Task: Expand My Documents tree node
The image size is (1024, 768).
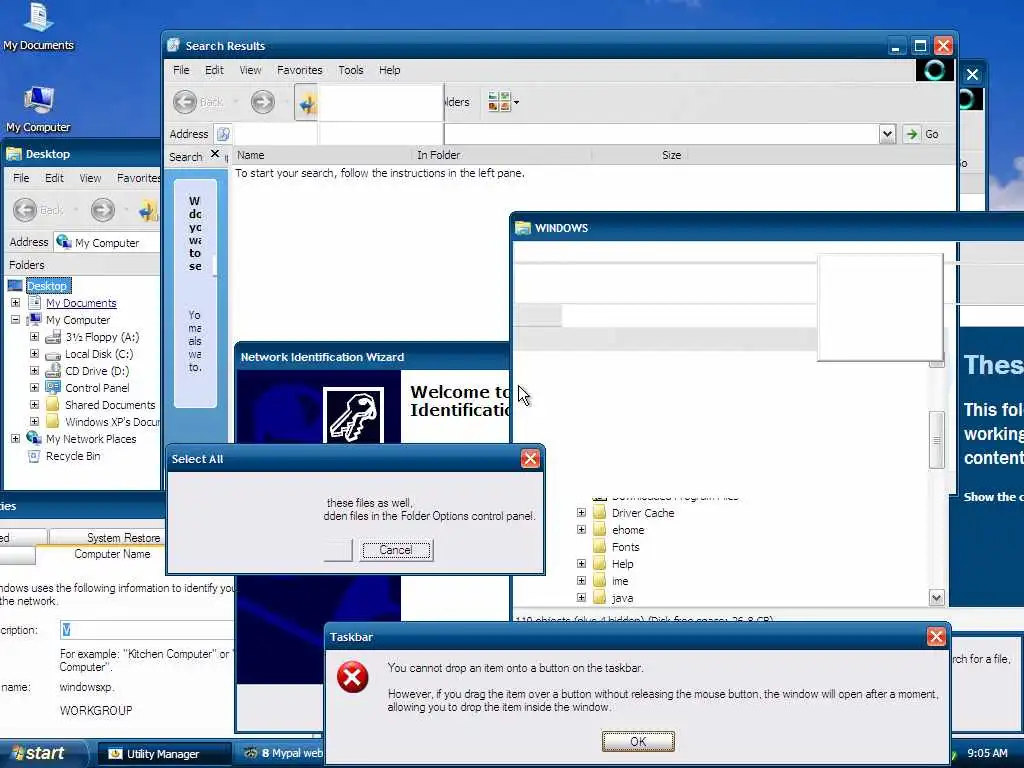Action: (x=16, y=303)
